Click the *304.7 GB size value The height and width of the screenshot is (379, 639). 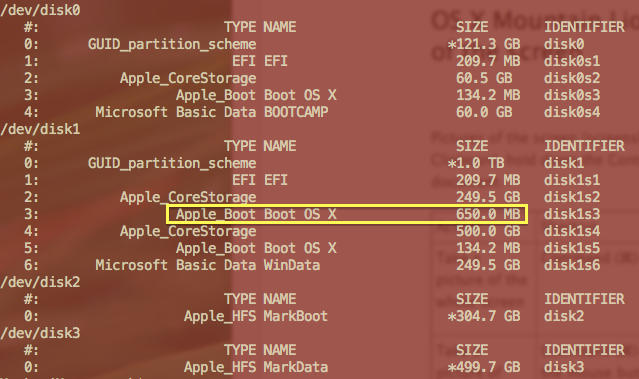(x=484, y=316)
